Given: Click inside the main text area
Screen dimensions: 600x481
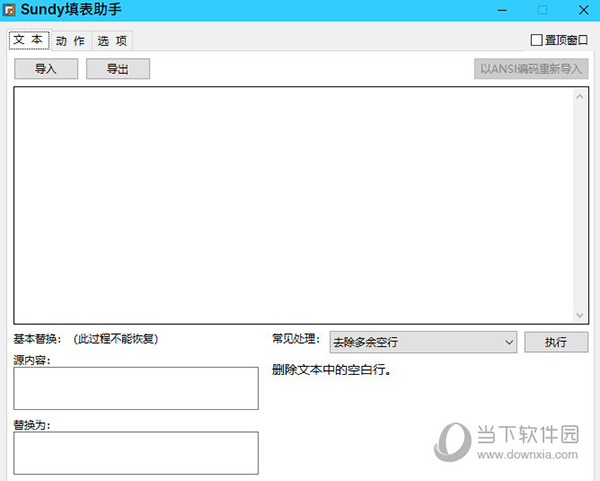Looking at the screenshot, I should pyautogui.click(x=294, y=205).
